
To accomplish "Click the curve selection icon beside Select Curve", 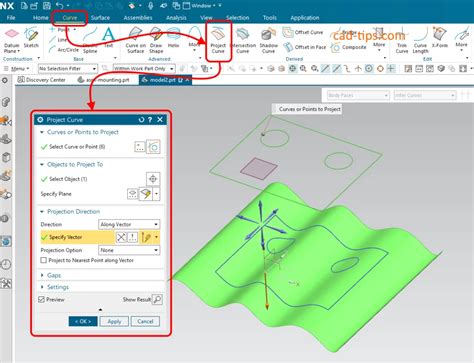I will [x=153, y=147].
